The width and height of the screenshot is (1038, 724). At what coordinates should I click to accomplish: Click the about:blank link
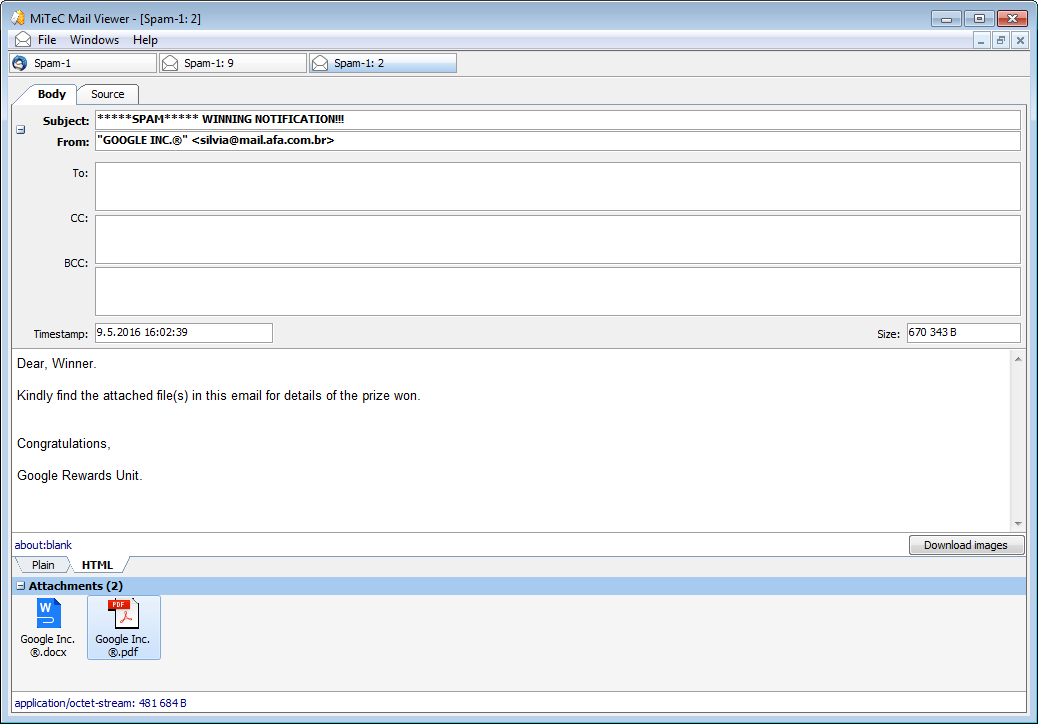(x=43, y=545)
